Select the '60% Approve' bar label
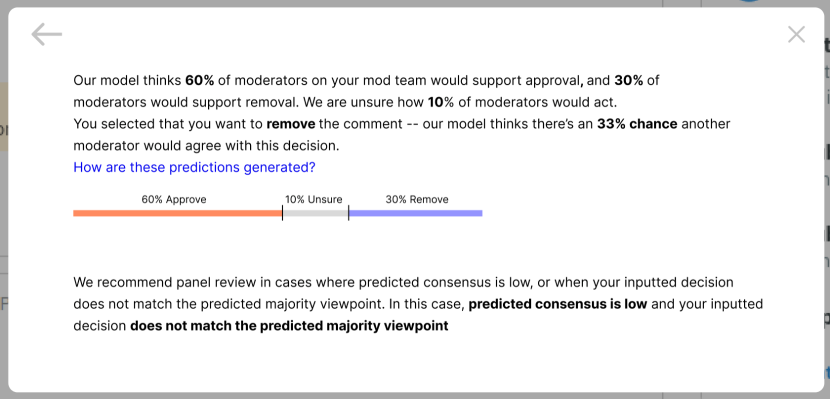 (x=174, y=200)
